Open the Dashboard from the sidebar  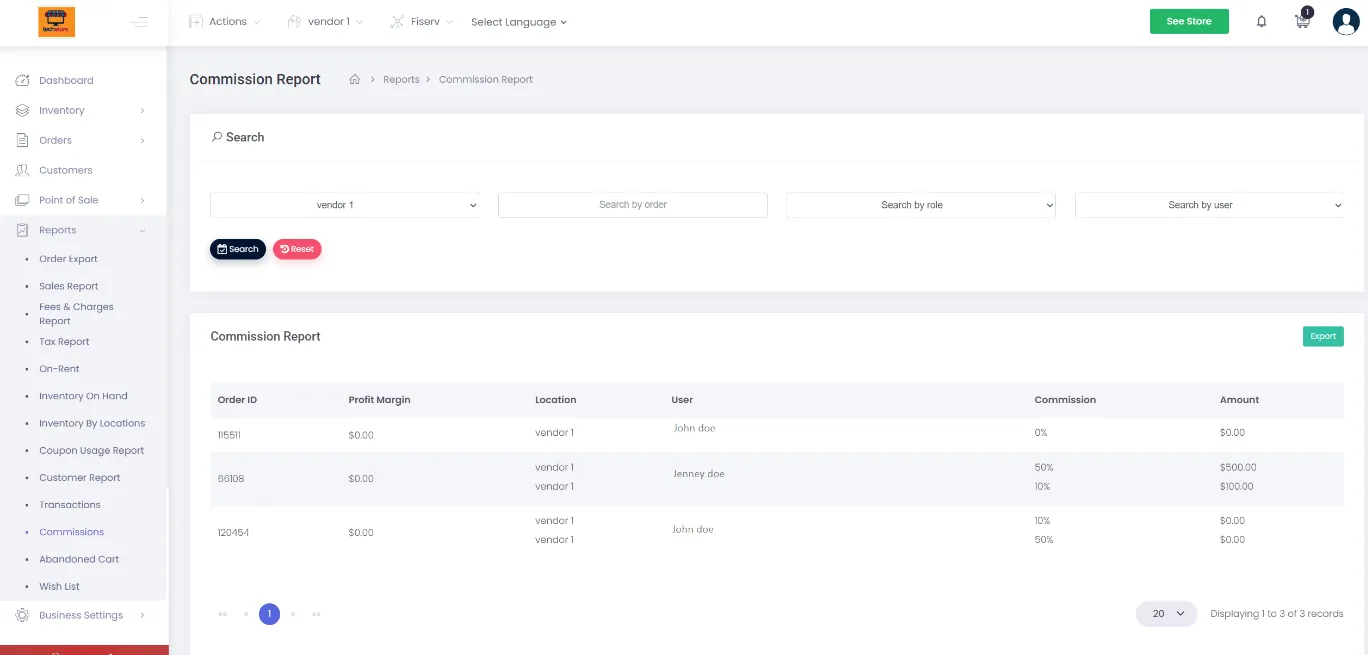pos(24,80)
